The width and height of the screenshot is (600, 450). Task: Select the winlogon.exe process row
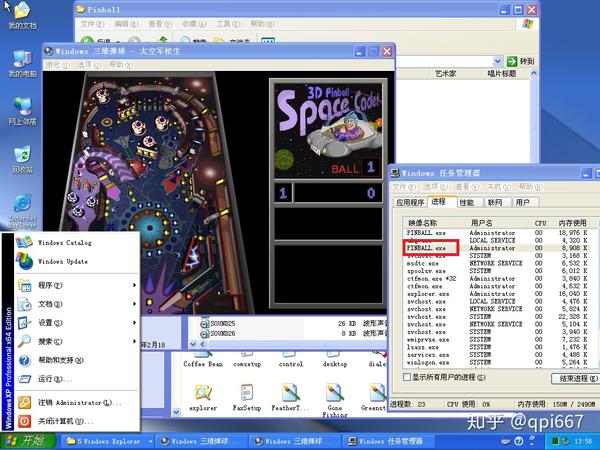497,362
